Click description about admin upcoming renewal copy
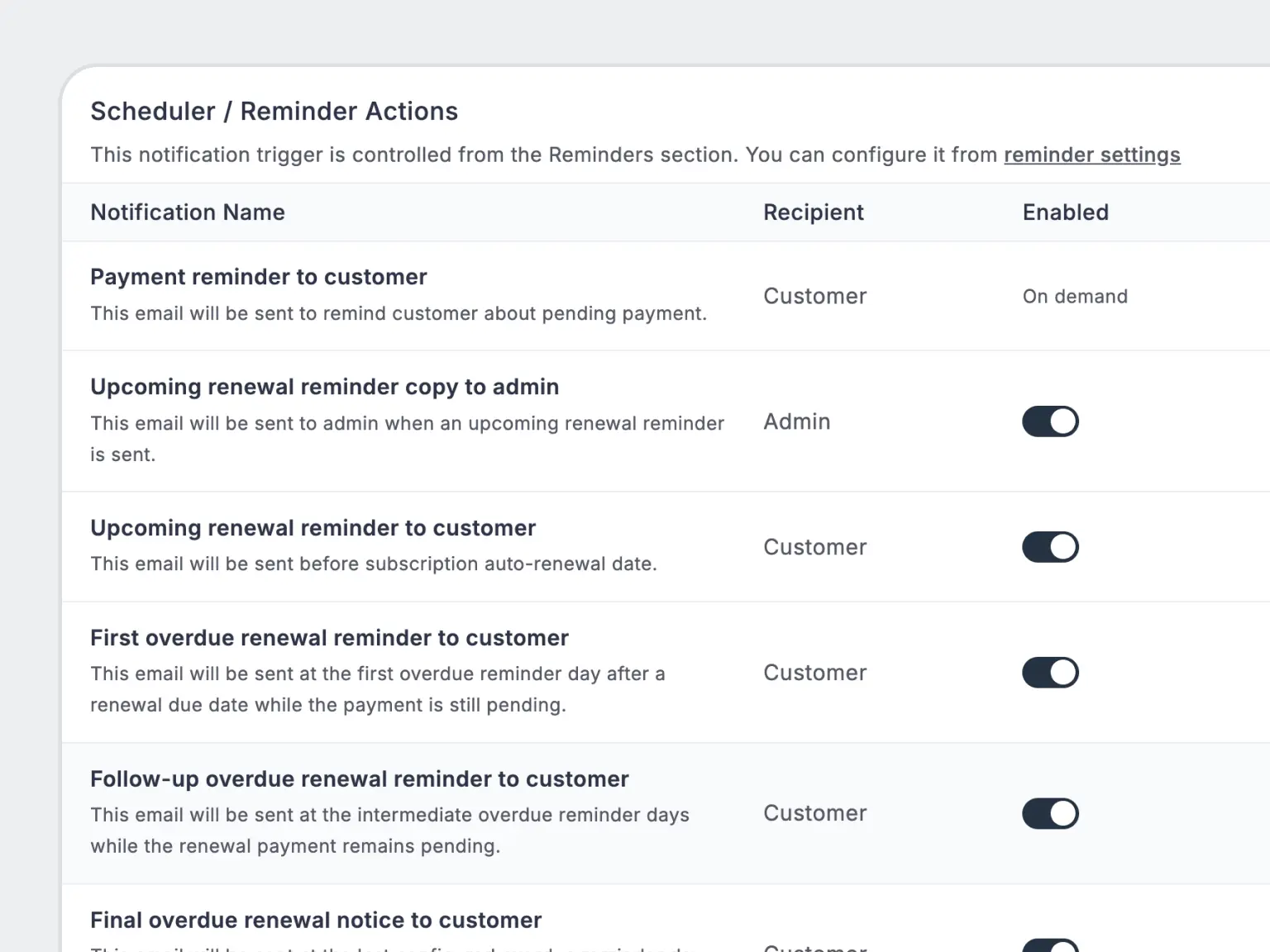The image size is (1270, 952). tap(408, 439)
